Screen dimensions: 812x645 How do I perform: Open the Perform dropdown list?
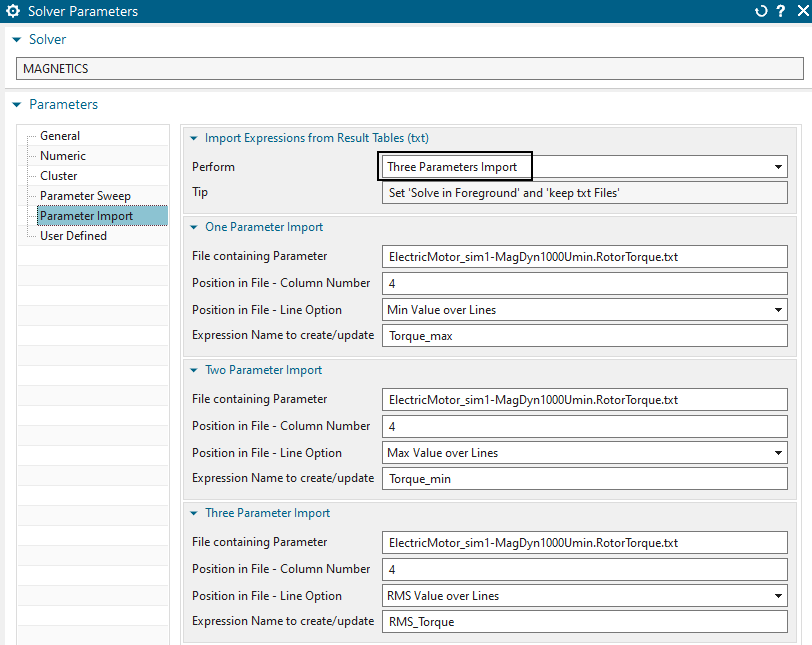point(778,167)
